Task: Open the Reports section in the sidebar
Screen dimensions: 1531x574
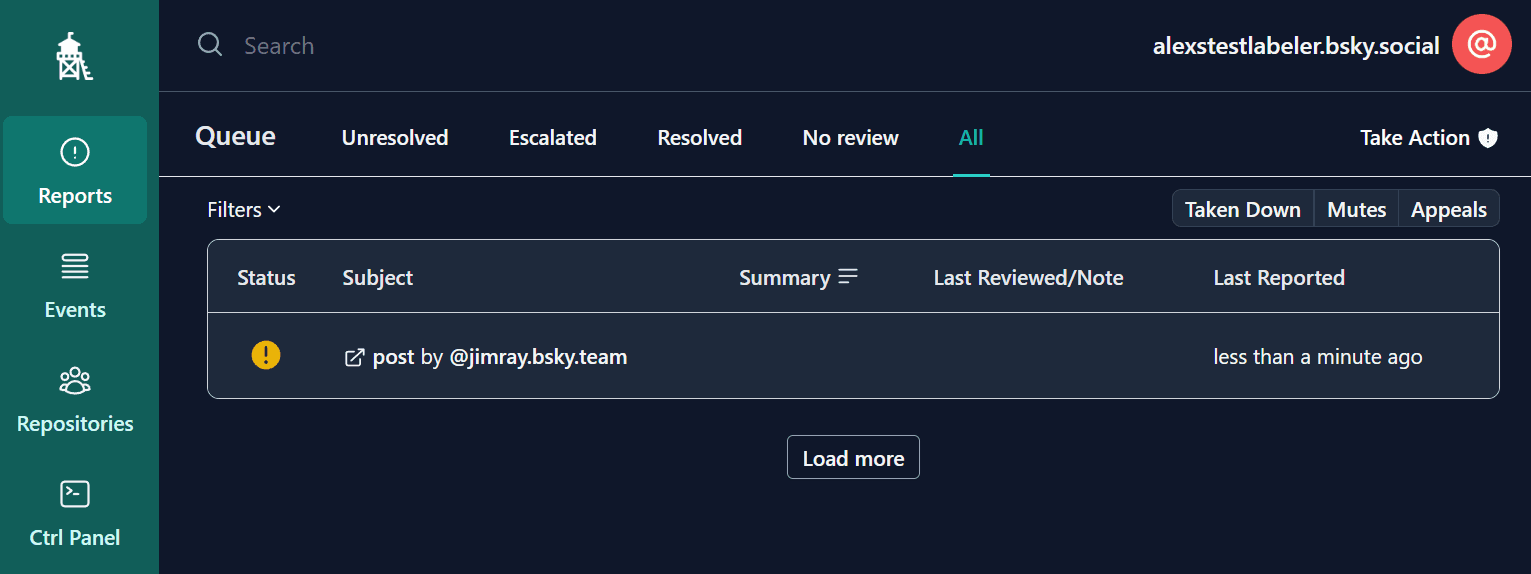Action: [75, 170]
